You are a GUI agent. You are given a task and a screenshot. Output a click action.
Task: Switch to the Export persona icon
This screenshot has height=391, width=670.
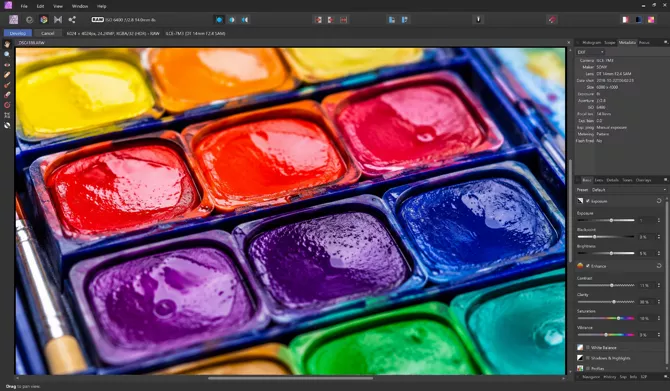[72, 20]
